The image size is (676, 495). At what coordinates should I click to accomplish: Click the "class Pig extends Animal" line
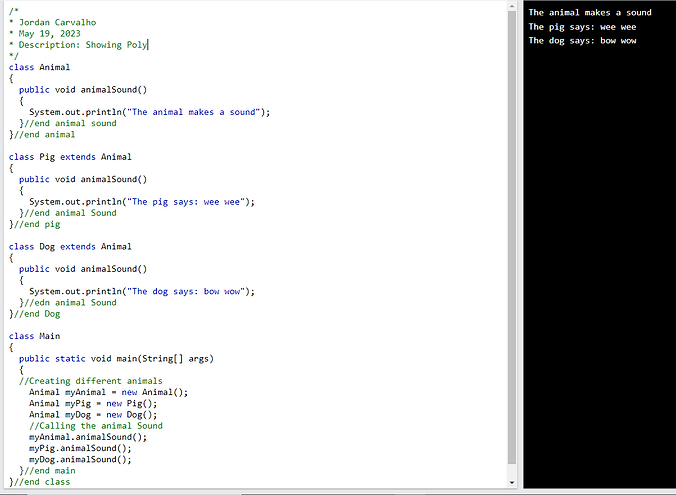(x=70, y=157)
